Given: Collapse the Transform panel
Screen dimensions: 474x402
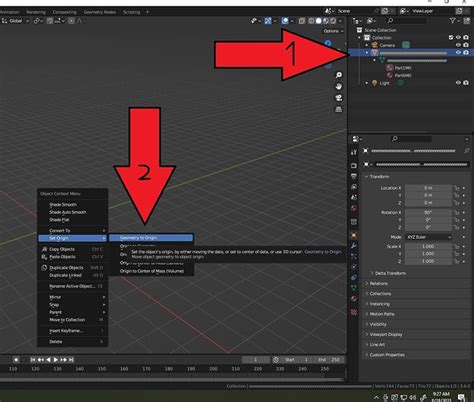Looking at the screenshot, I should tap(379, 177).
